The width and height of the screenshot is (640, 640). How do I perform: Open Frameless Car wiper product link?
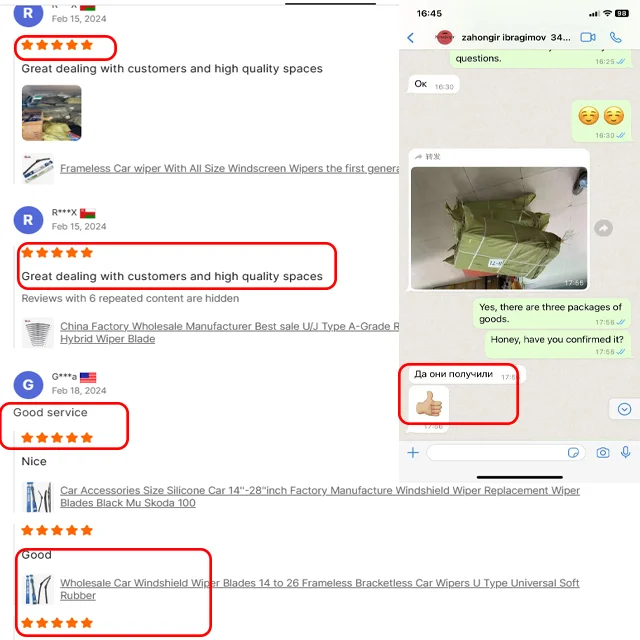click(229, 168)
